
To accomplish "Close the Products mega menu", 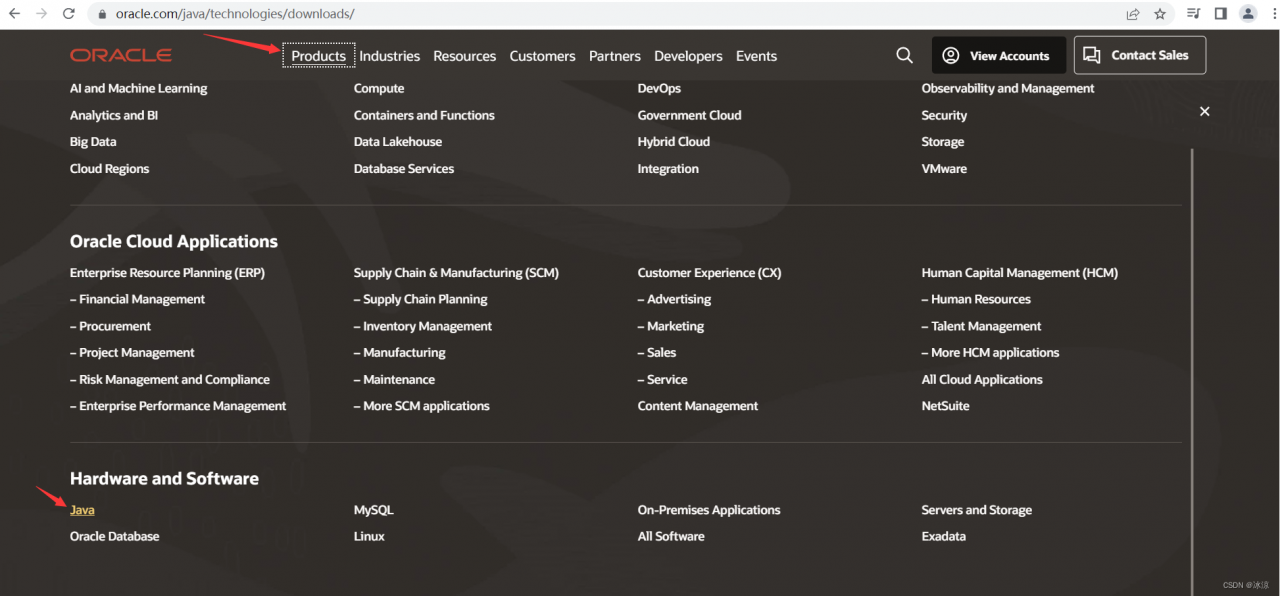I will pos(1204,111).
